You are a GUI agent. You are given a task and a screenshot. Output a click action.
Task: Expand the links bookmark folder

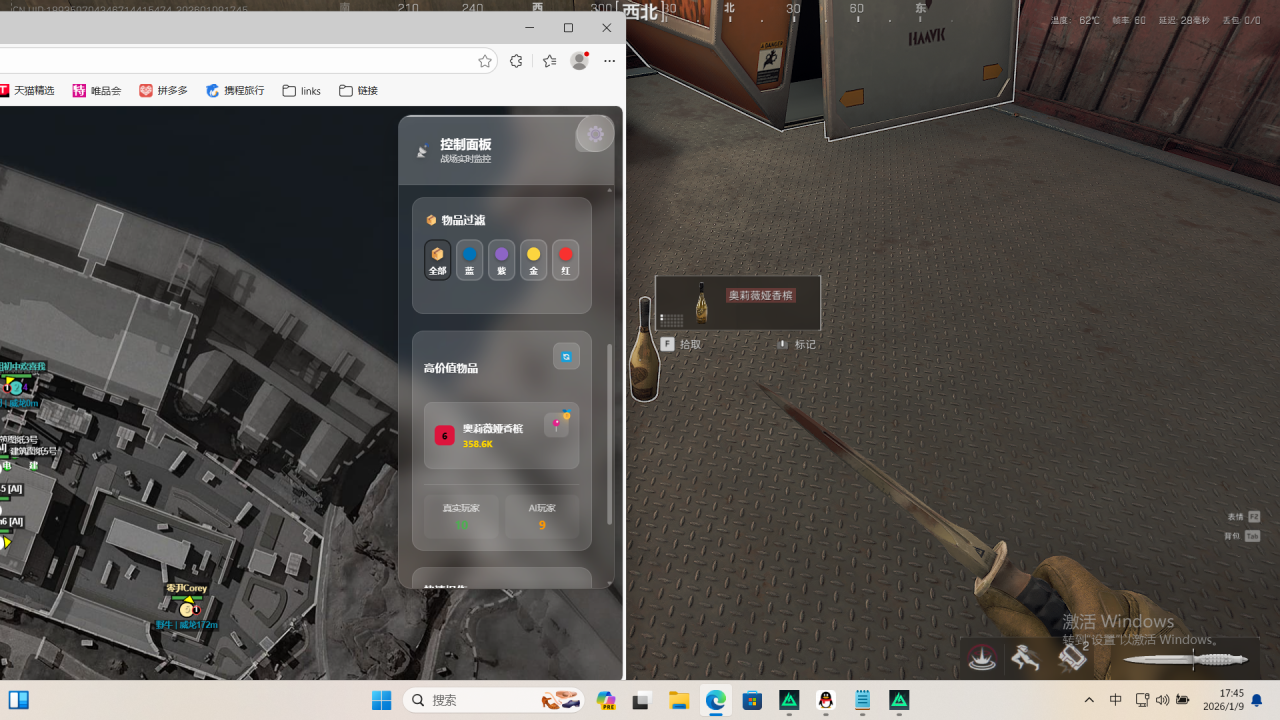click(301, 91)
